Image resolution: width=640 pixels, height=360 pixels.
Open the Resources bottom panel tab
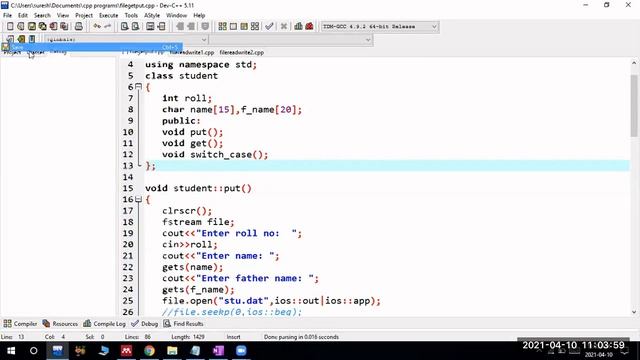click(x=60, y=324)
